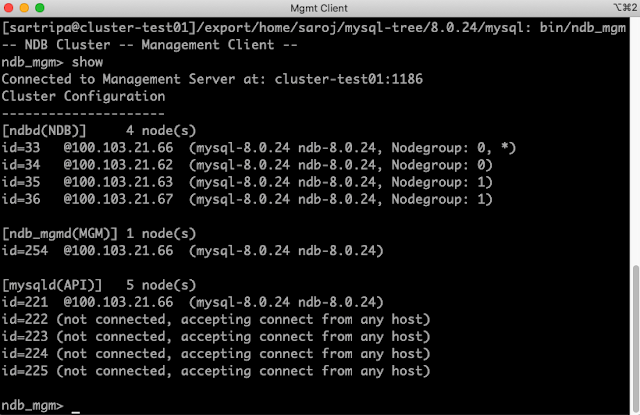Click the id=221 API node entry
Image resolution: width=640 pixels, height=415 pixels.
(193, 302)
